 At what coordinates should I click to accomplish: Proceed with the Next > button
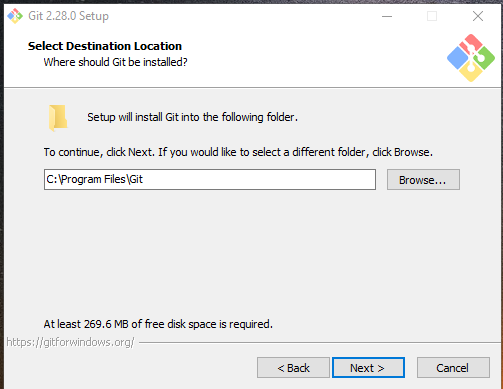tap(368, 368)
